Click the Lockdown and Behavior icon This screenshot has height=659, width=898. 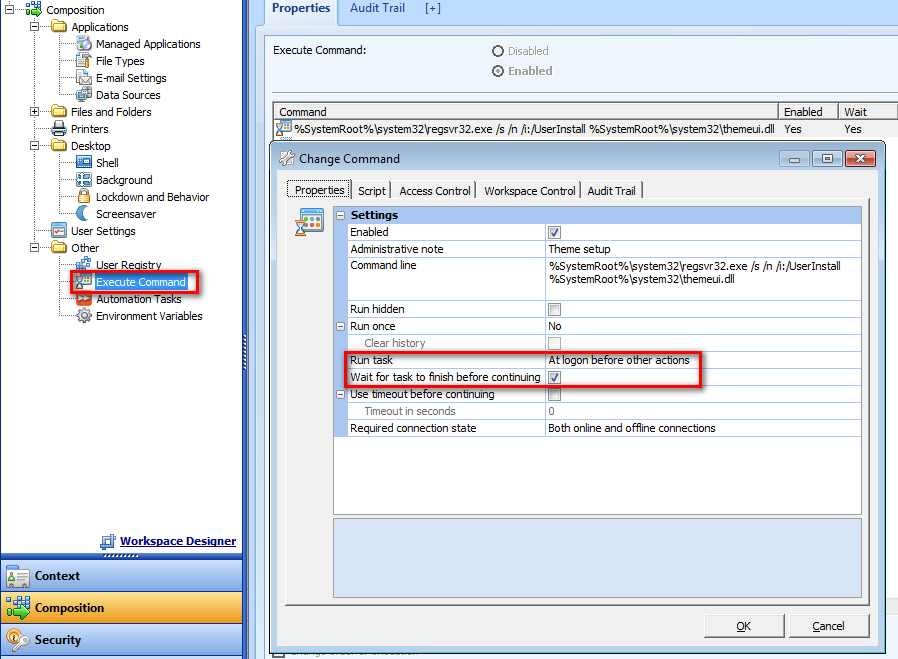pos(82,196)
